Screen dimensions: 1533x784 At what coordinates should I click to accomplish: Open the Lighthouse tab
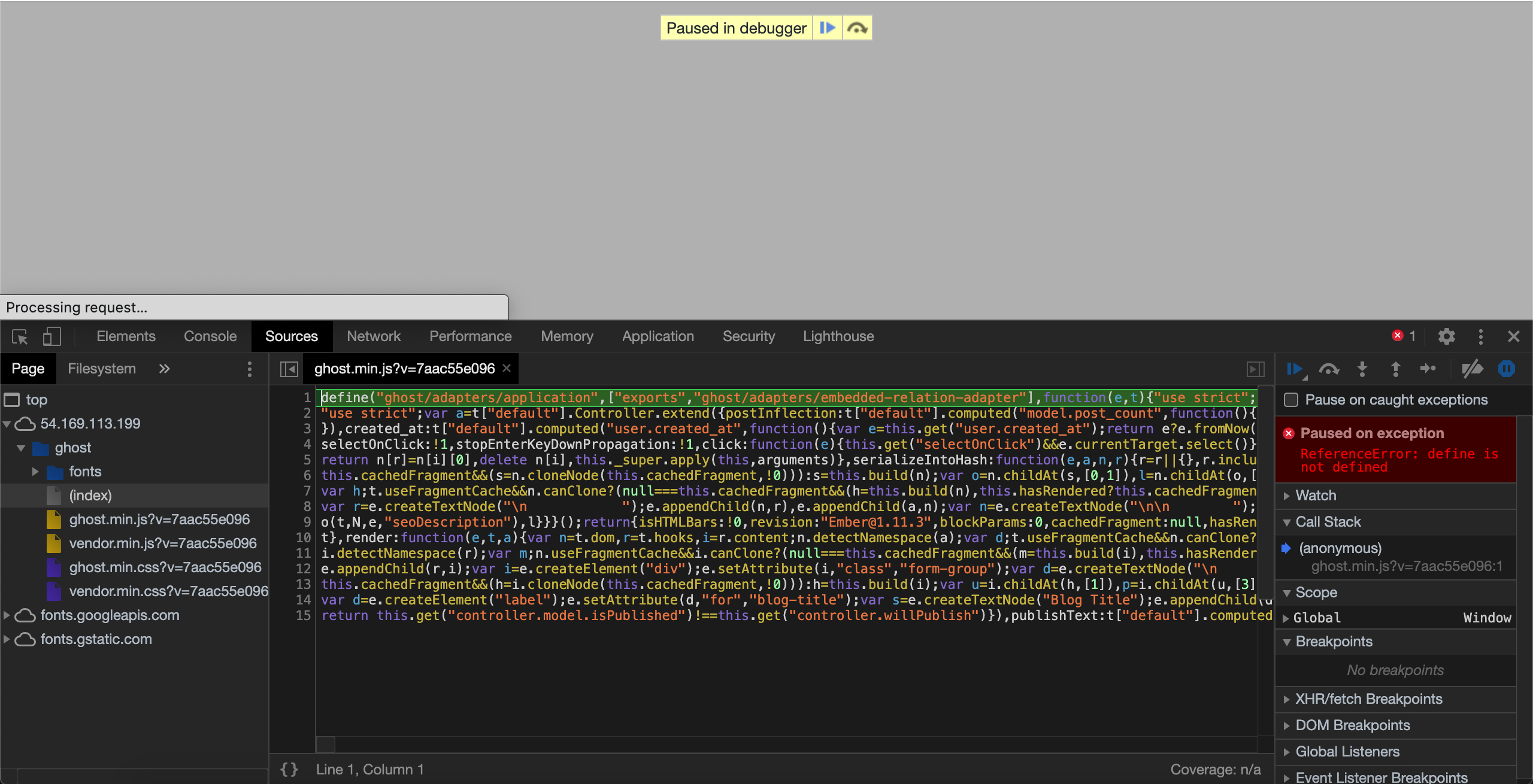coord(838,336)
